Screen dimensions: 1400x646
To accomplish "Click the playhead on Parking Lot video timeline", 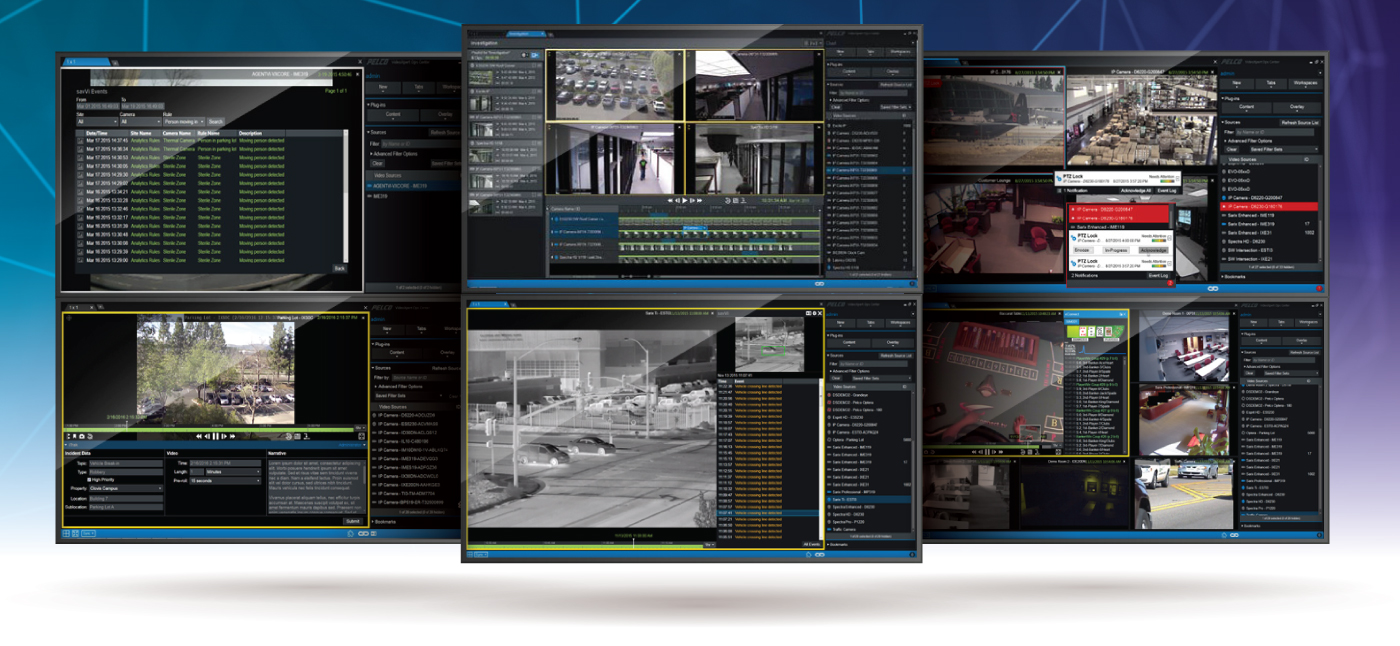I will [x=127, y=427].
